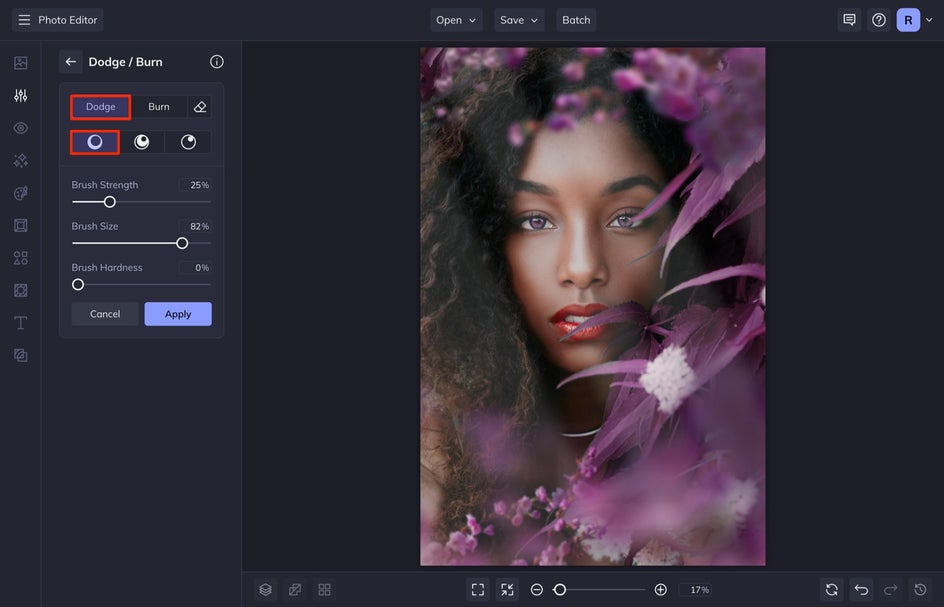Open the history clock icon

tap(920, 590)
